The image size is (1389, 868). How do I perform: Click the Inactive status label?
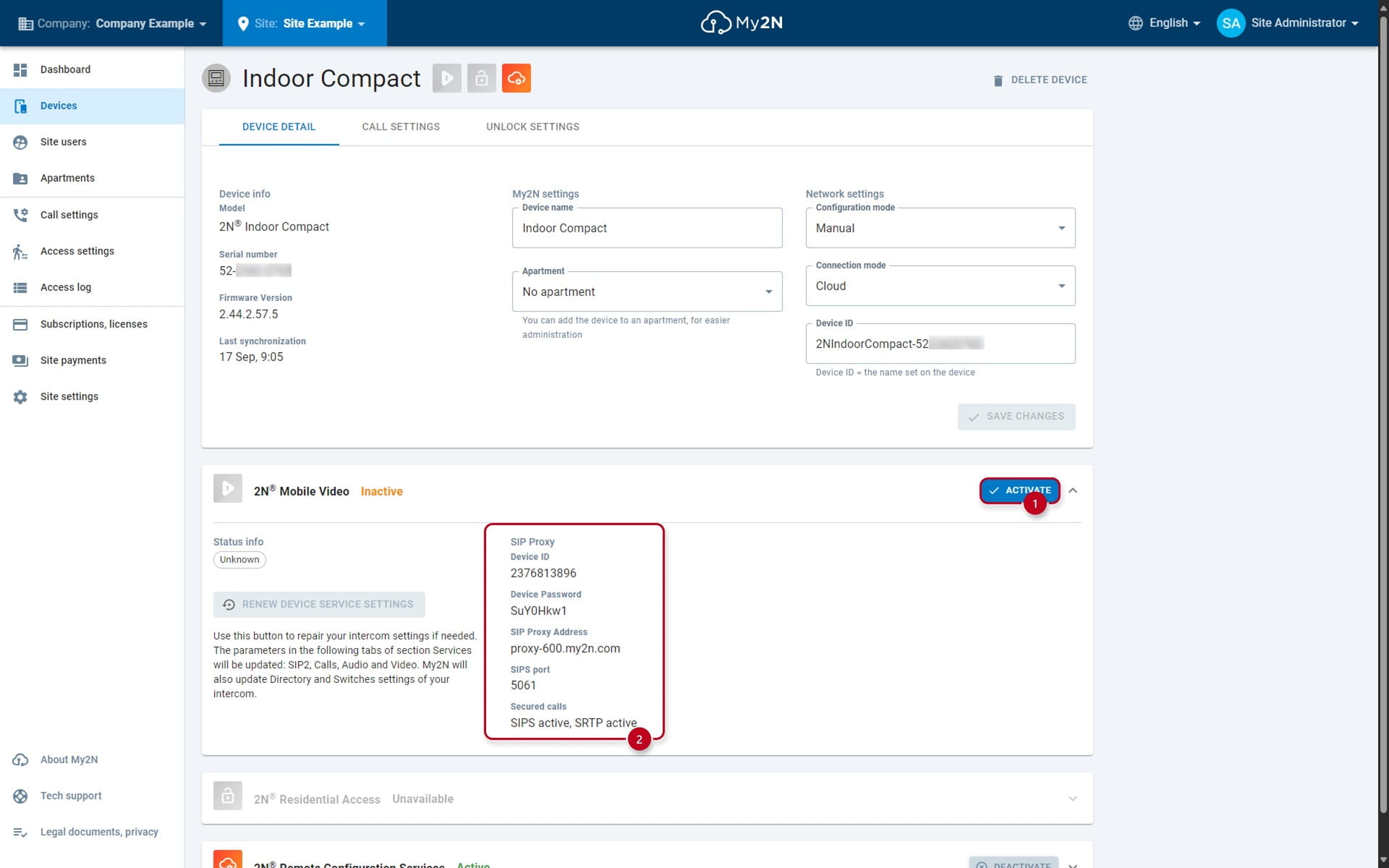click(x=381, y=491)
